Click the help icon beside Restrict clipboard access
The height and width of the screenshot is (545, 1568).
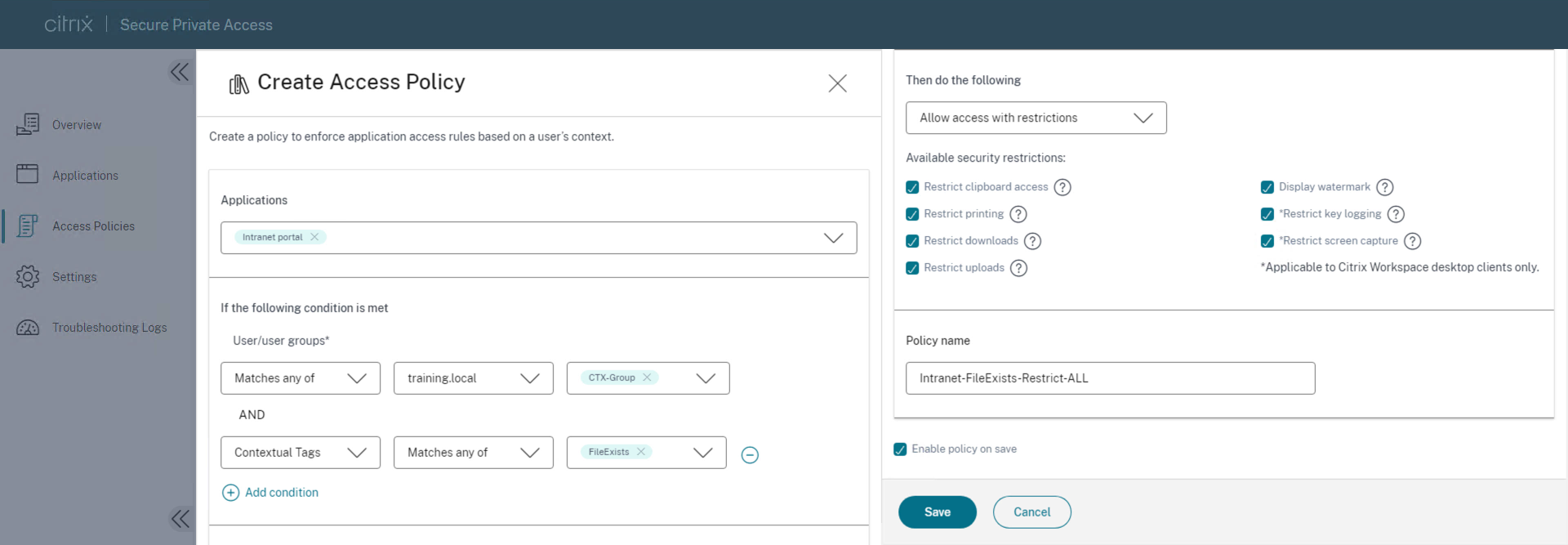point(1062,187)
